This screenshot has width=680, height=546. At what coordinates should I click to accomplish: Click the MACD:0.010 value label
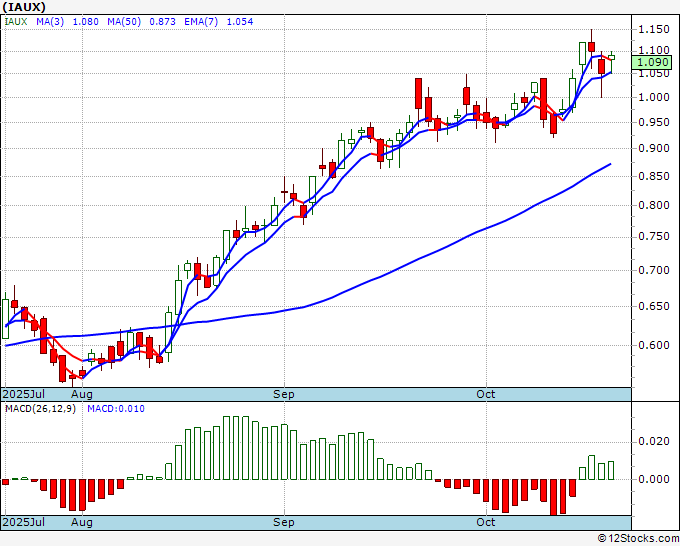point(116,409)
